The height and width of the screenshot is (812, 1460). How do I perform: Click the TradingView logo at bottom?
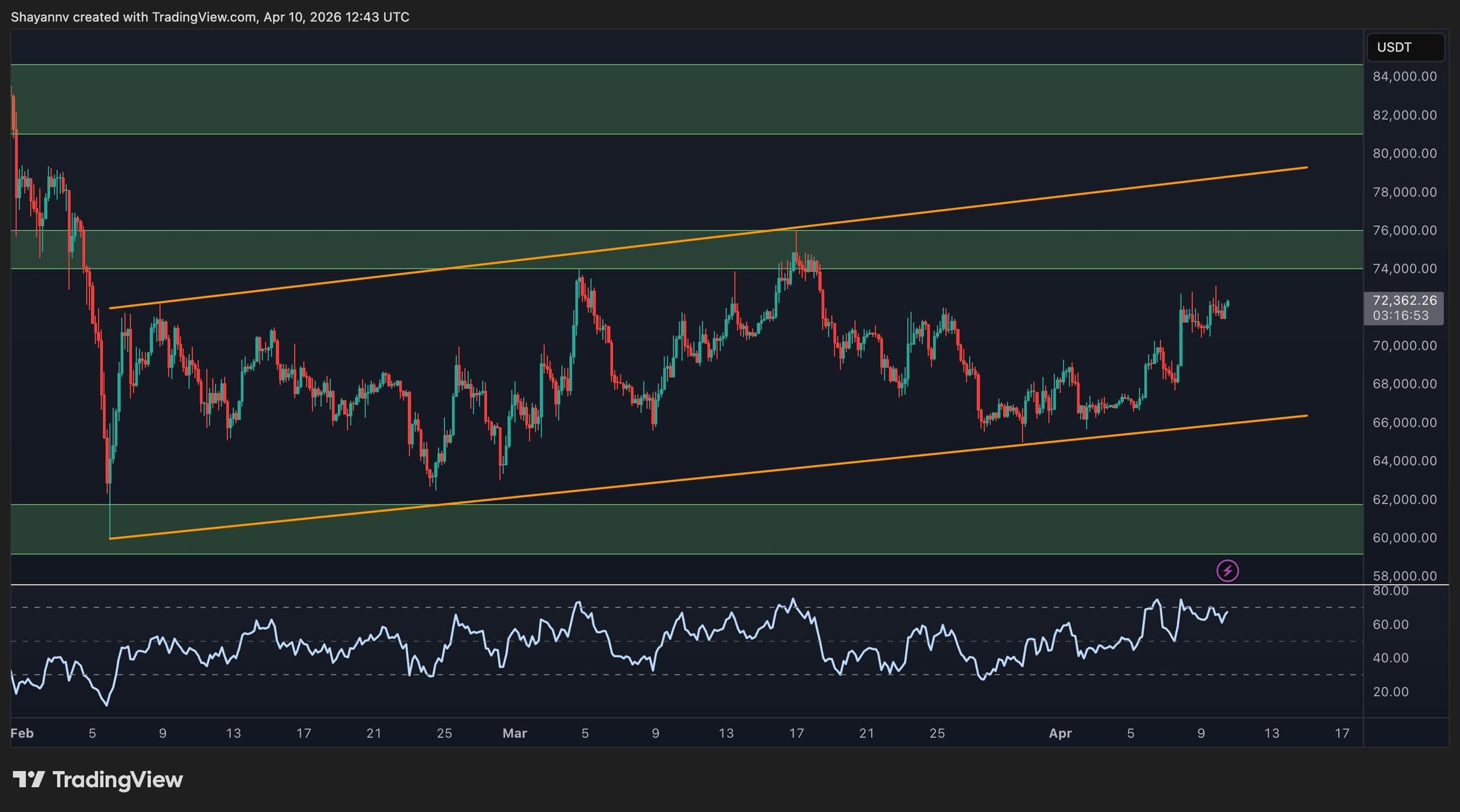98,779
